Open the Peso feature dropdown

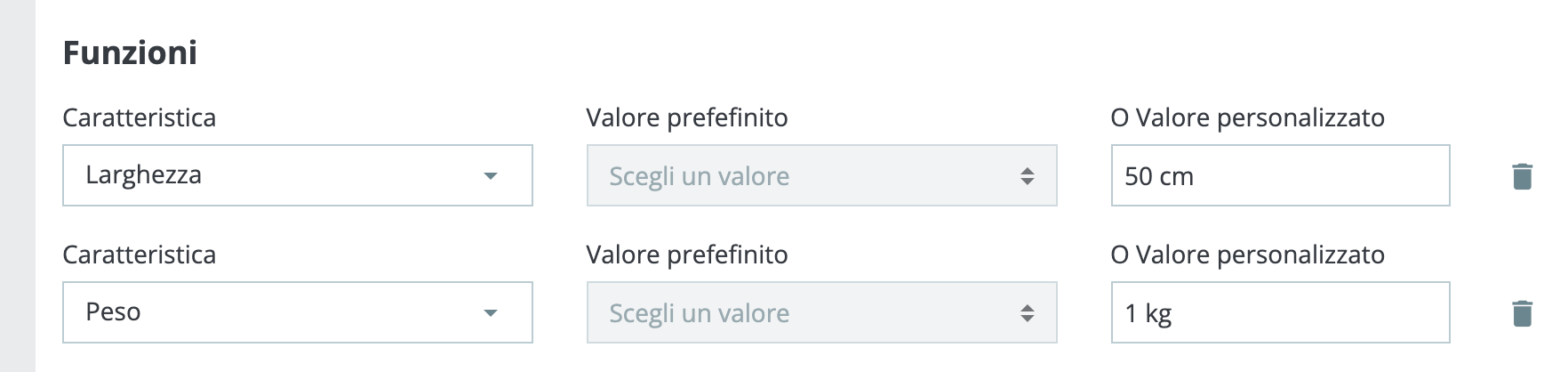pyautogui.click(x=297, y=312)
